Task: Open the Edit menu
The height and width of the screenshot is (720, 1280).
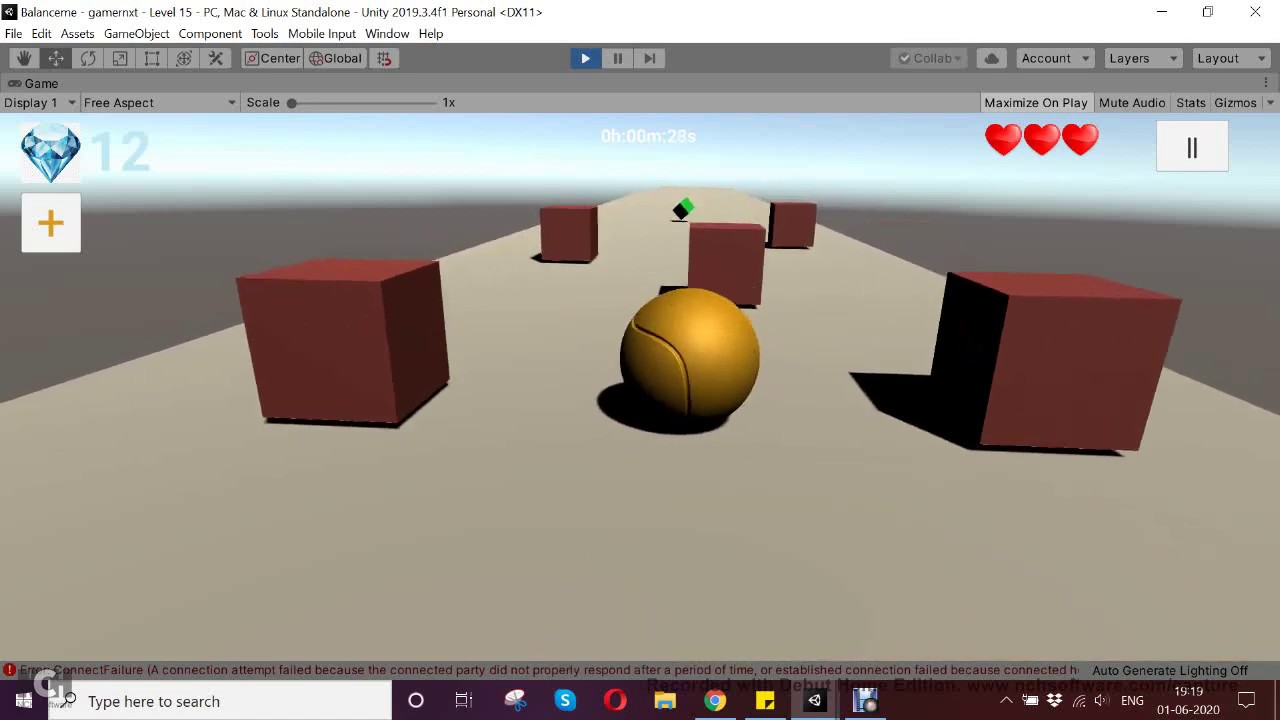Action: 41,33
